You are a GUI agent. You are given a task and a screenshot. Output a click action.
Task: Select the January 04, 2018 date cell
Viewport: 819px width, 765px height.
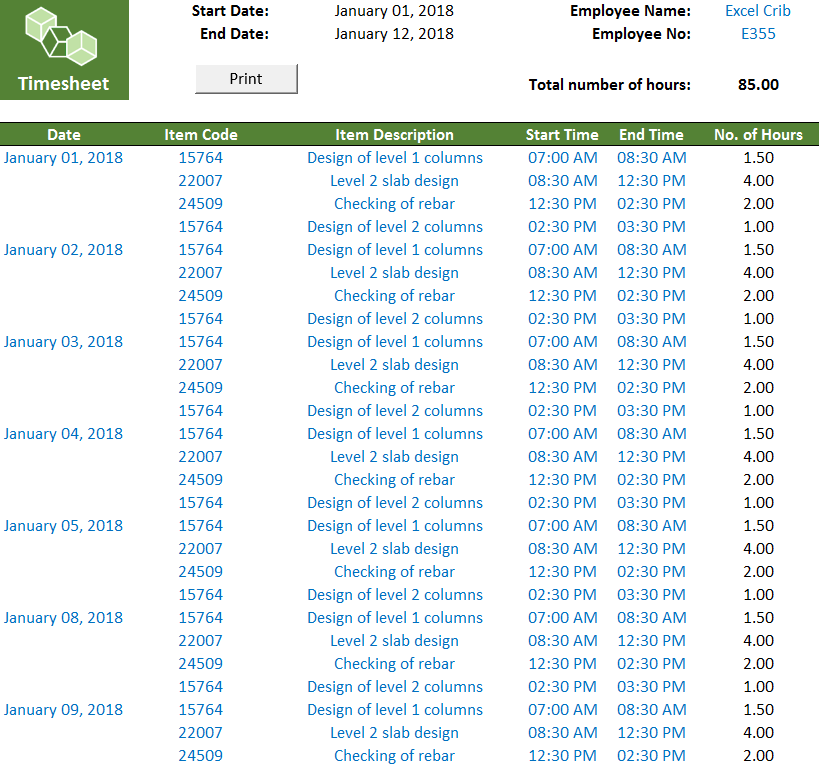pyautogui.click(x=64, y=434)
